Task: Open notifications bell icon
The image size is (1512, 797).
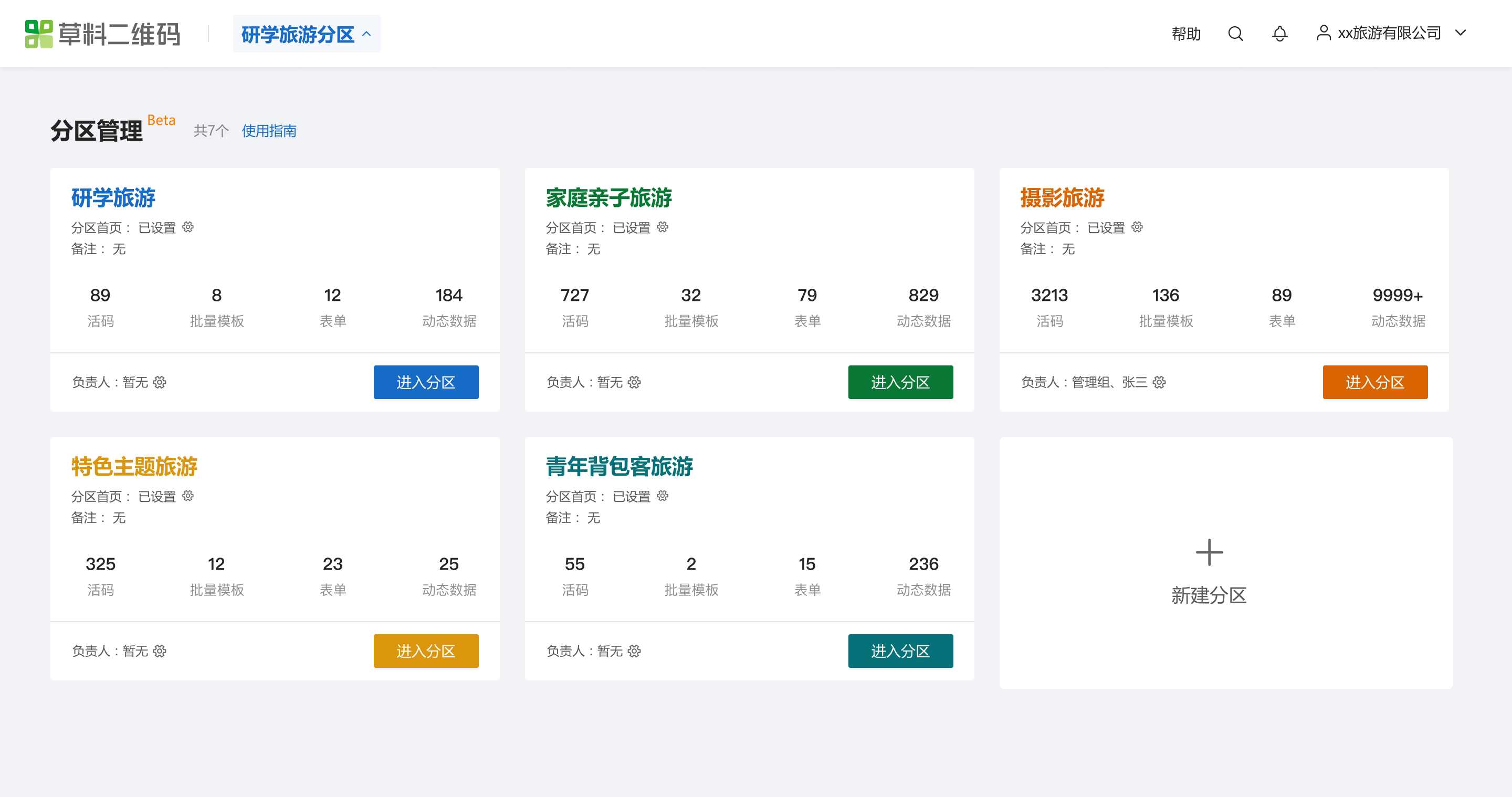Action: (1279, 34)
